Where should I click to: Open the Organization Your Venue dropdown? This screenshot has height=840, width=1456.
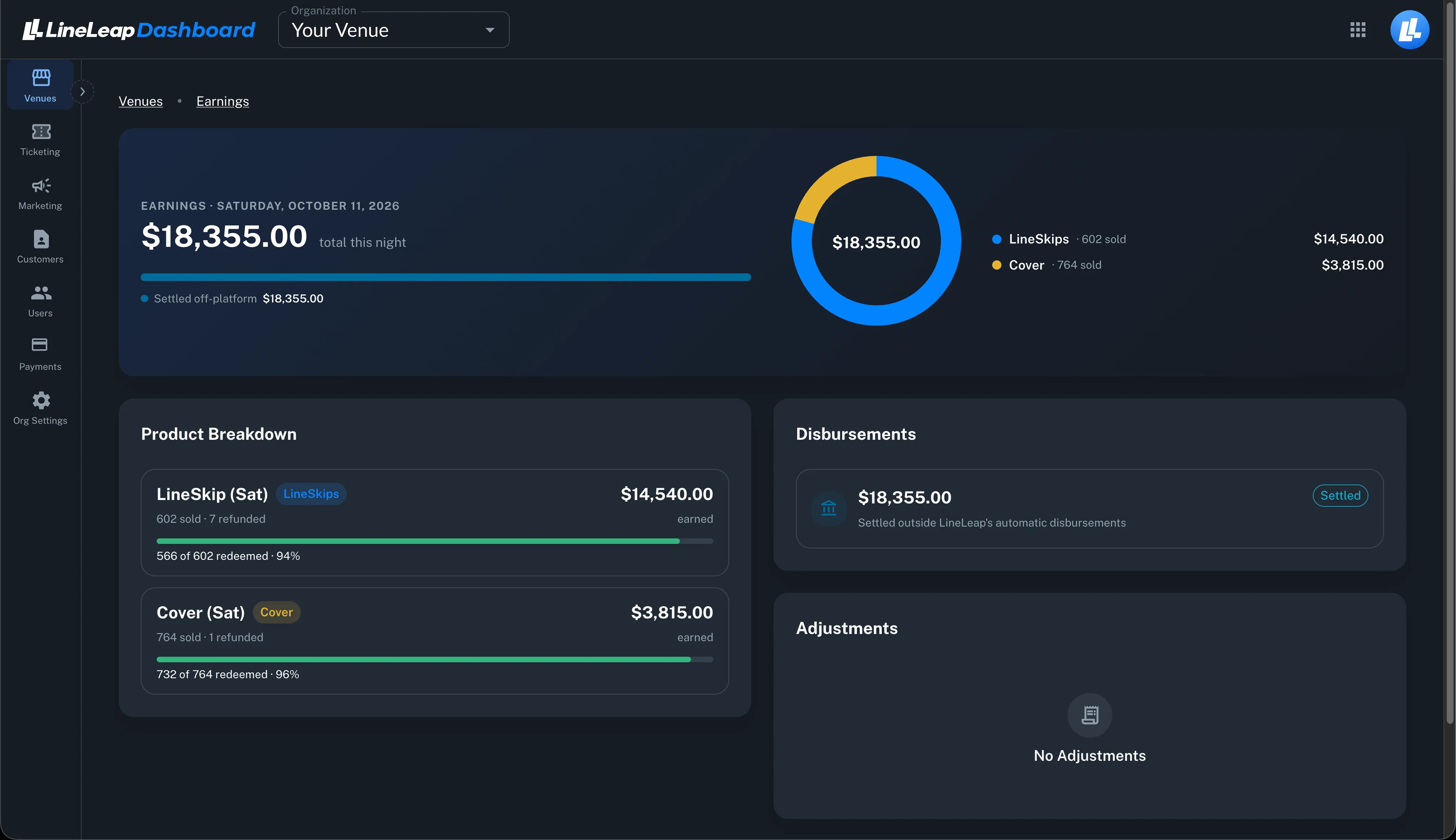pos(393,30)
